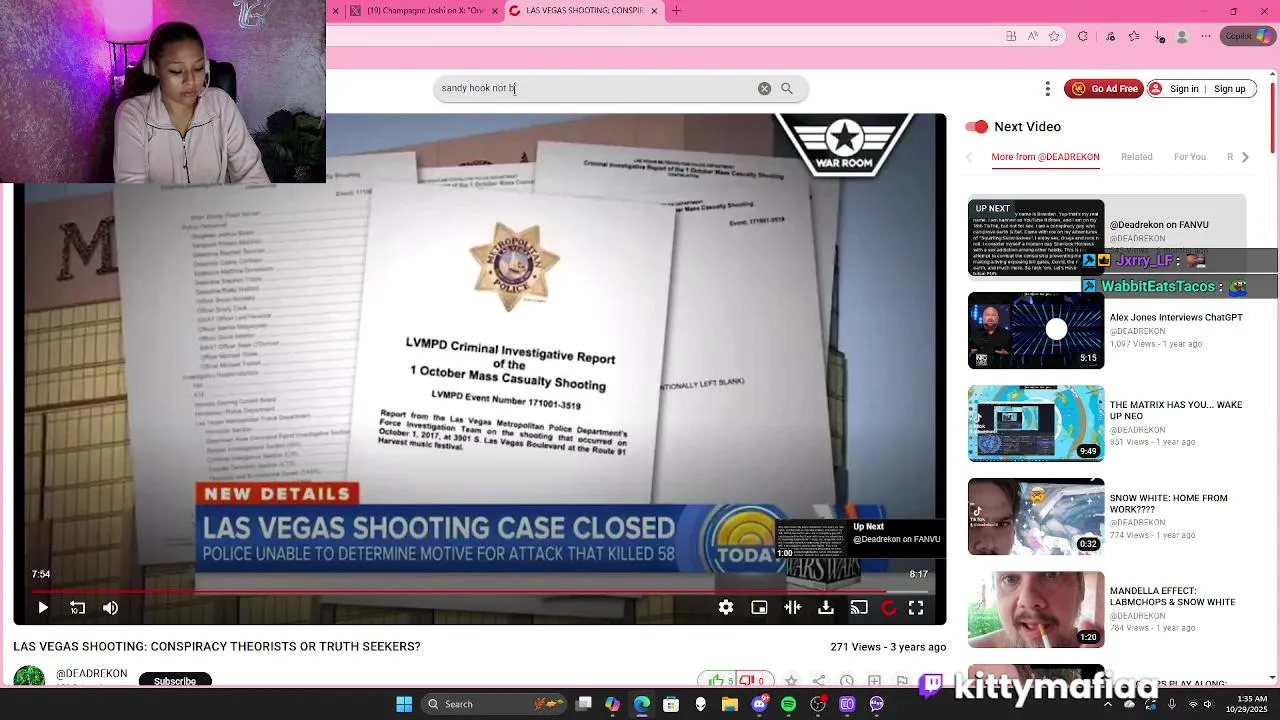Screen dimensions: 1280x720
Task: Open a new browser tab
Action: [676, 11]
